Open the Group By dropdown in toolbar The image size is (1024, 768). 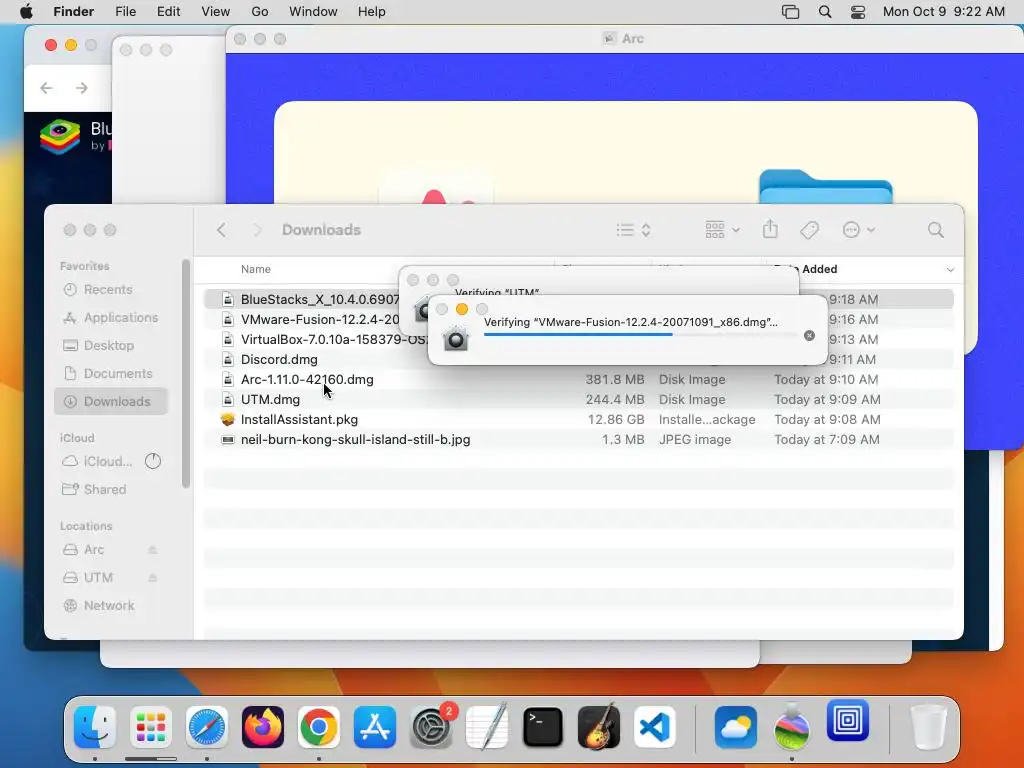pos(722,230)
